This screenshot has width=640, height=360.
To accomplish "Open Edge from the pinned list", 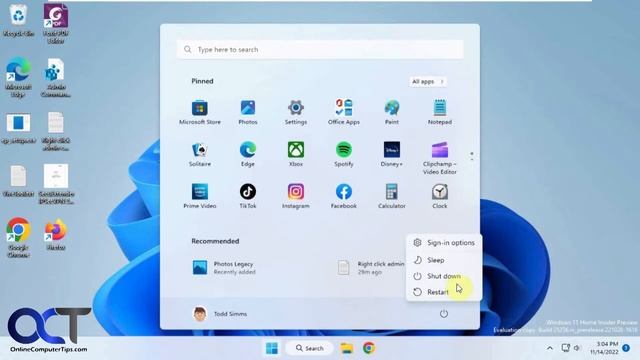I will click(248, 154).
